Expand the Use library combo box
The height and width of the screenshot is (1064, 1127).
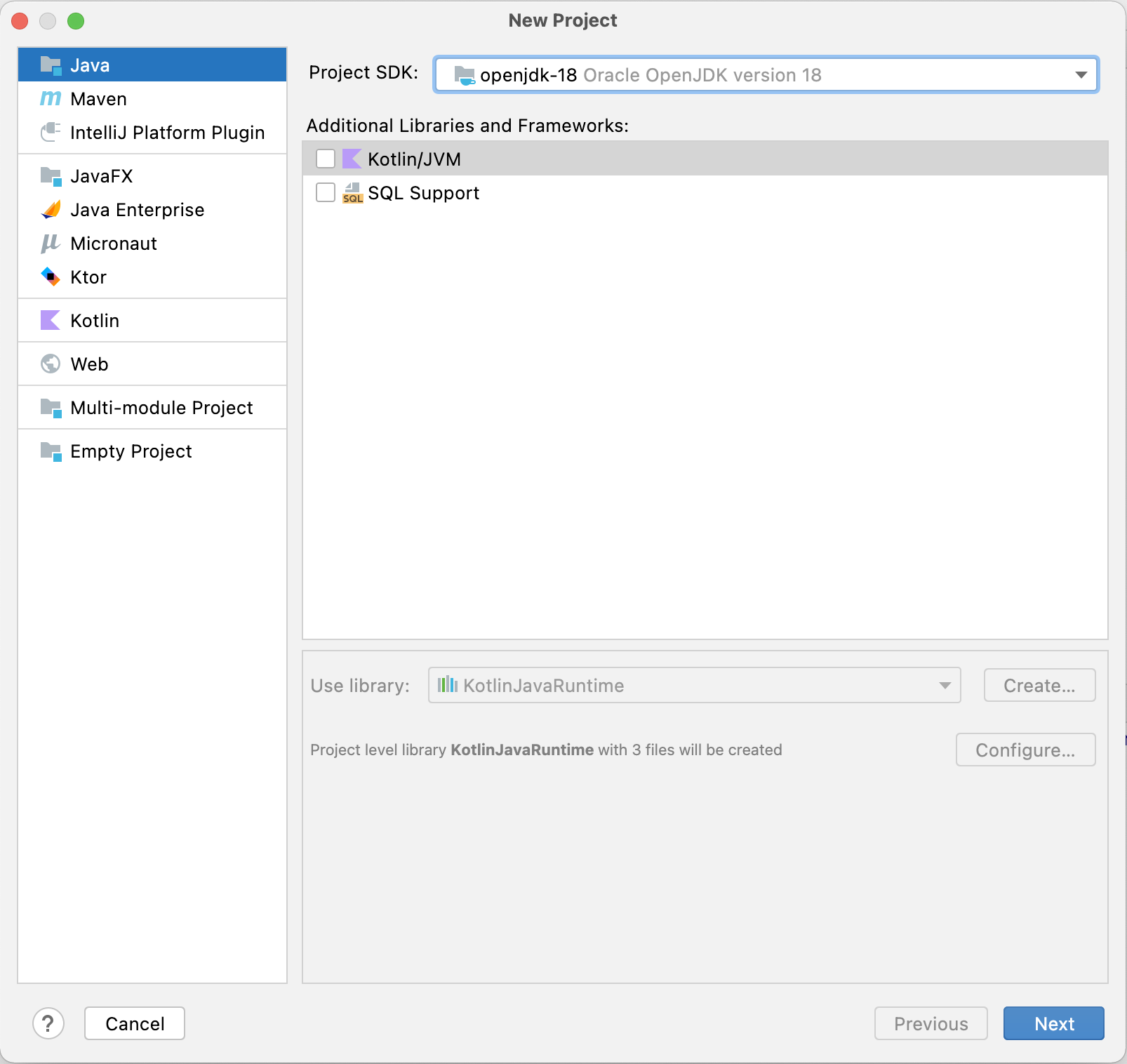(694, 686)
